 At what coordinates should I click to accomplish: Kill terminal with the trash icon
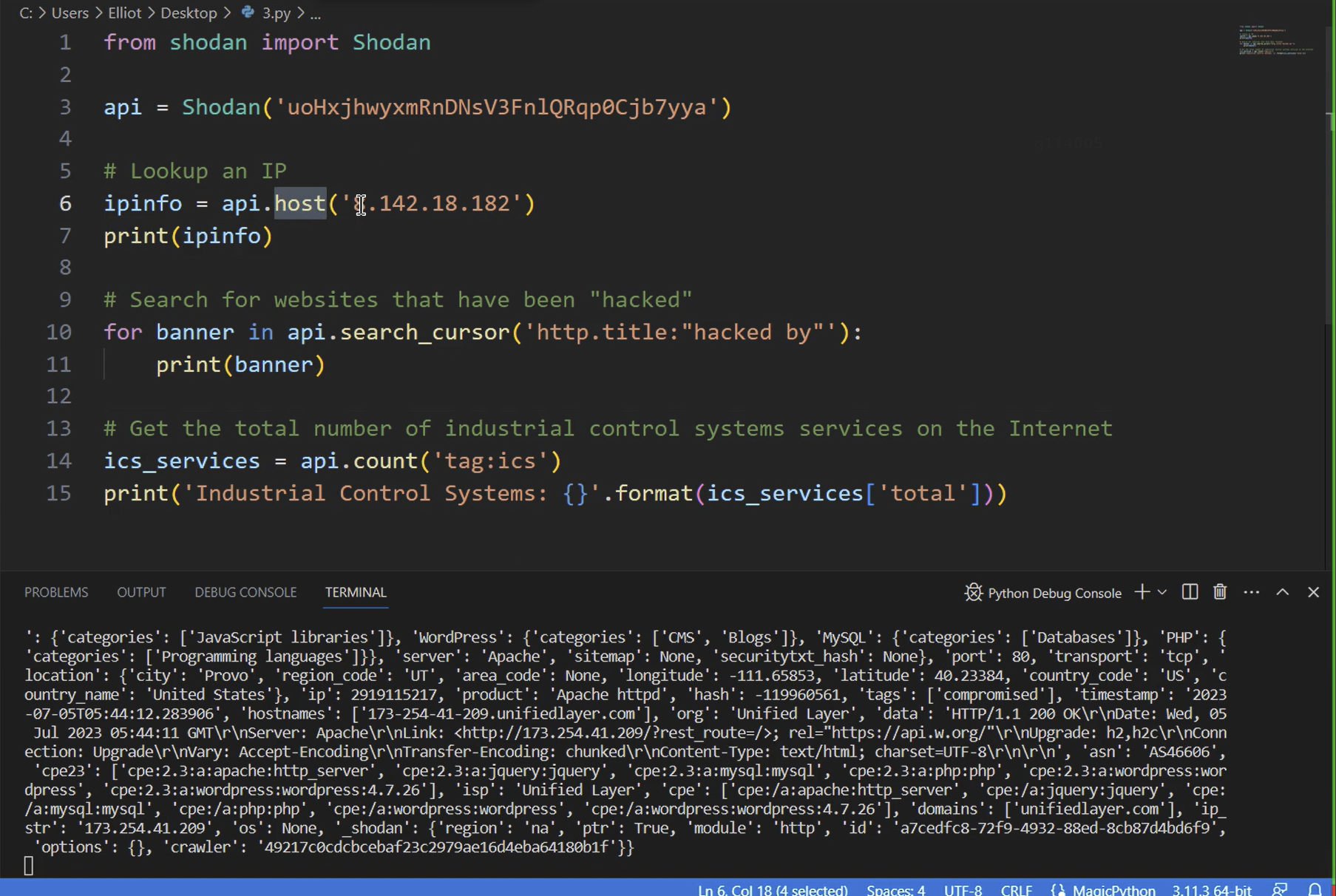[x=1220, y=592]
